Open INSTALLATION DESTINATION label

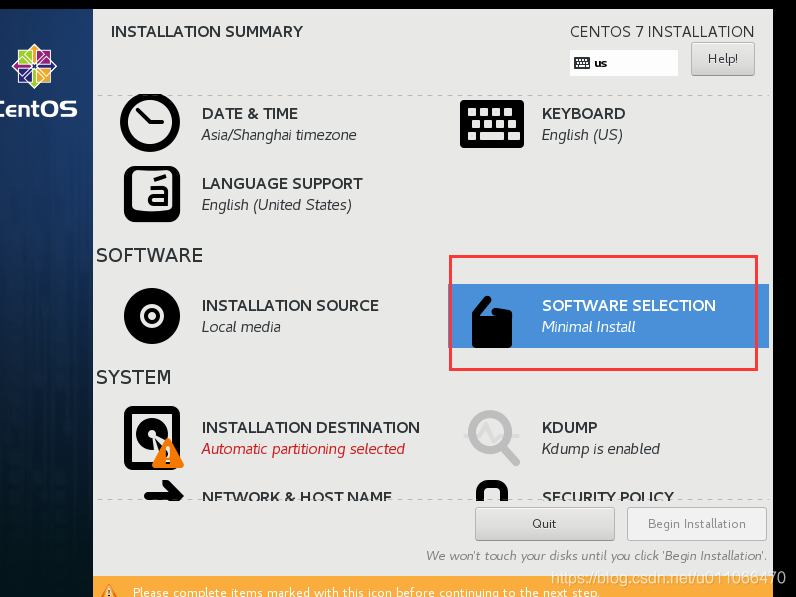pyautogui.click(x=311, y=427)
